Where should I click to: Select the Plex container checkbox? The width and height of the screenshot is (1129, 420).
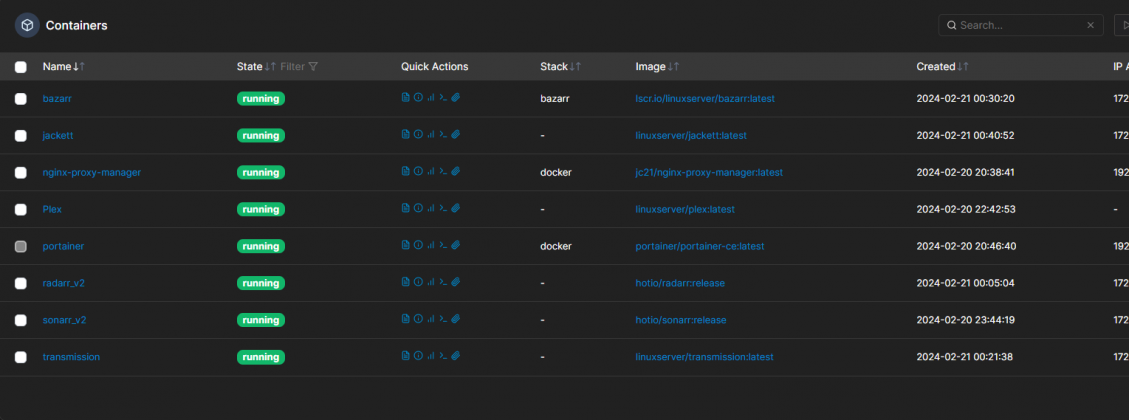[x=21, y=210]
